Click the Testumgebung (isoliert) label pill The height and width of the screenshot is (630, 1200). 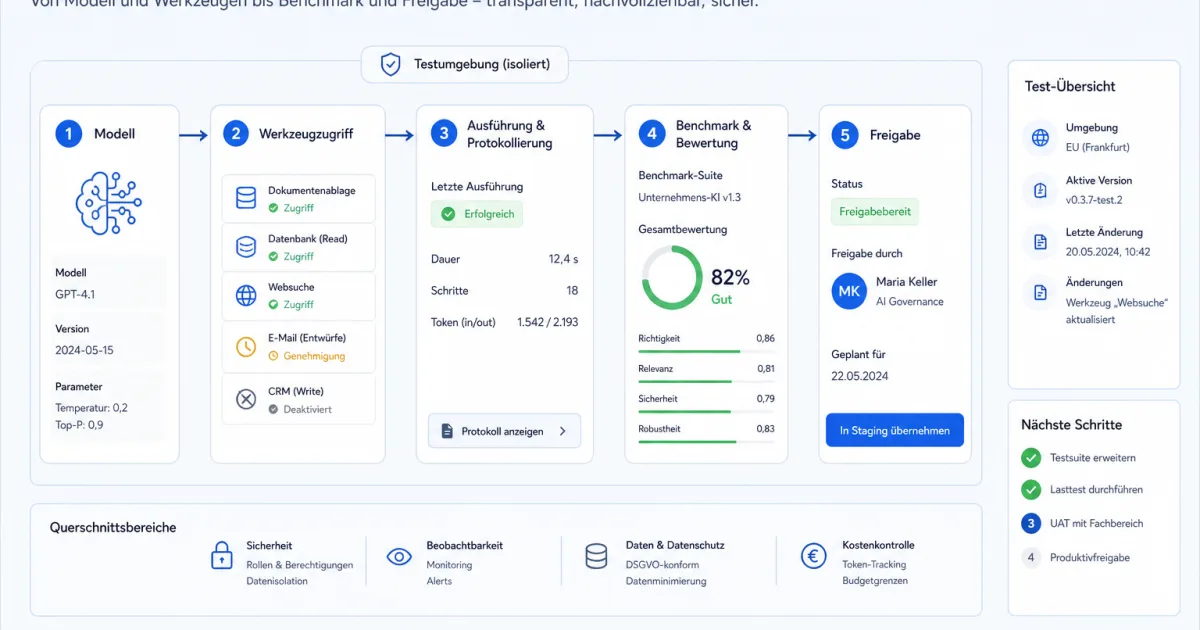point(464,65)
